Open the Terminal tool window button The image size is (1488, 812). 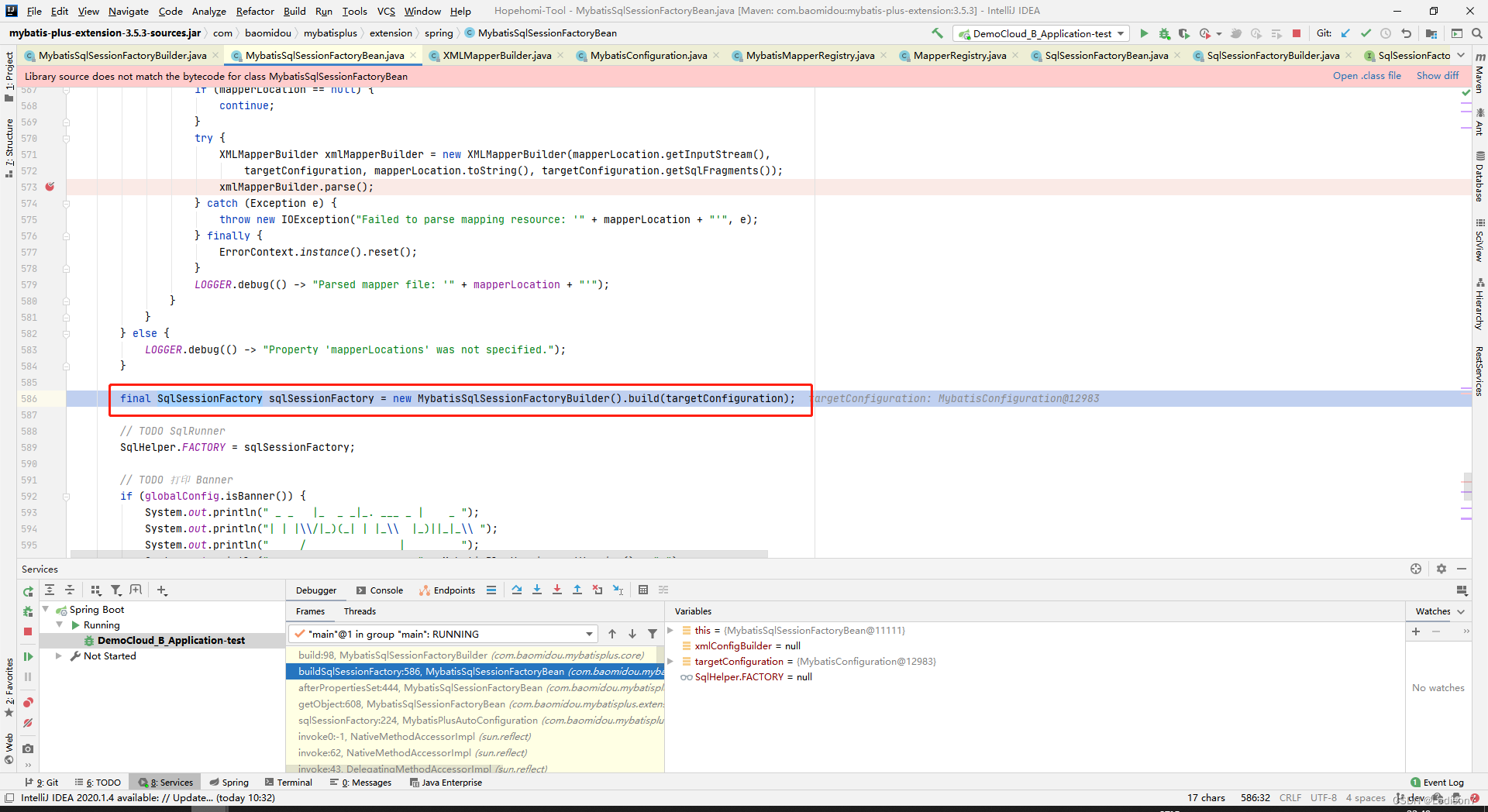(289, 783)
